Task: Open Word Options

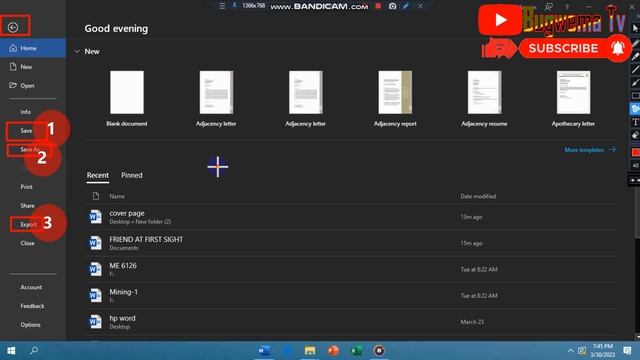Action: coord(31,325)
